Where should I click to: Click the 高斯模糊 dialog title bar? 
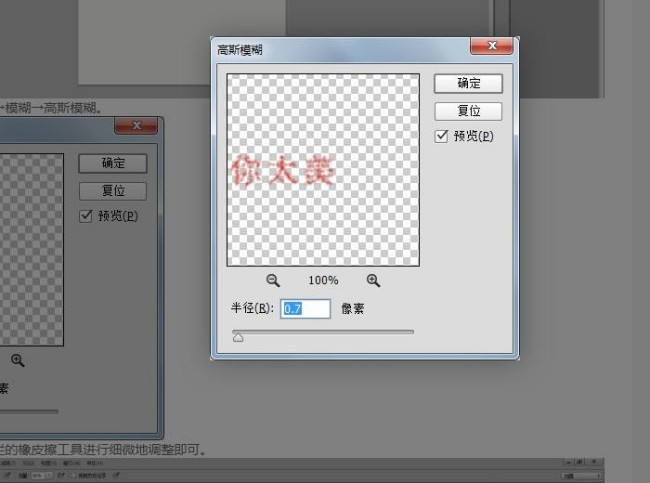(x=330, y=47)
